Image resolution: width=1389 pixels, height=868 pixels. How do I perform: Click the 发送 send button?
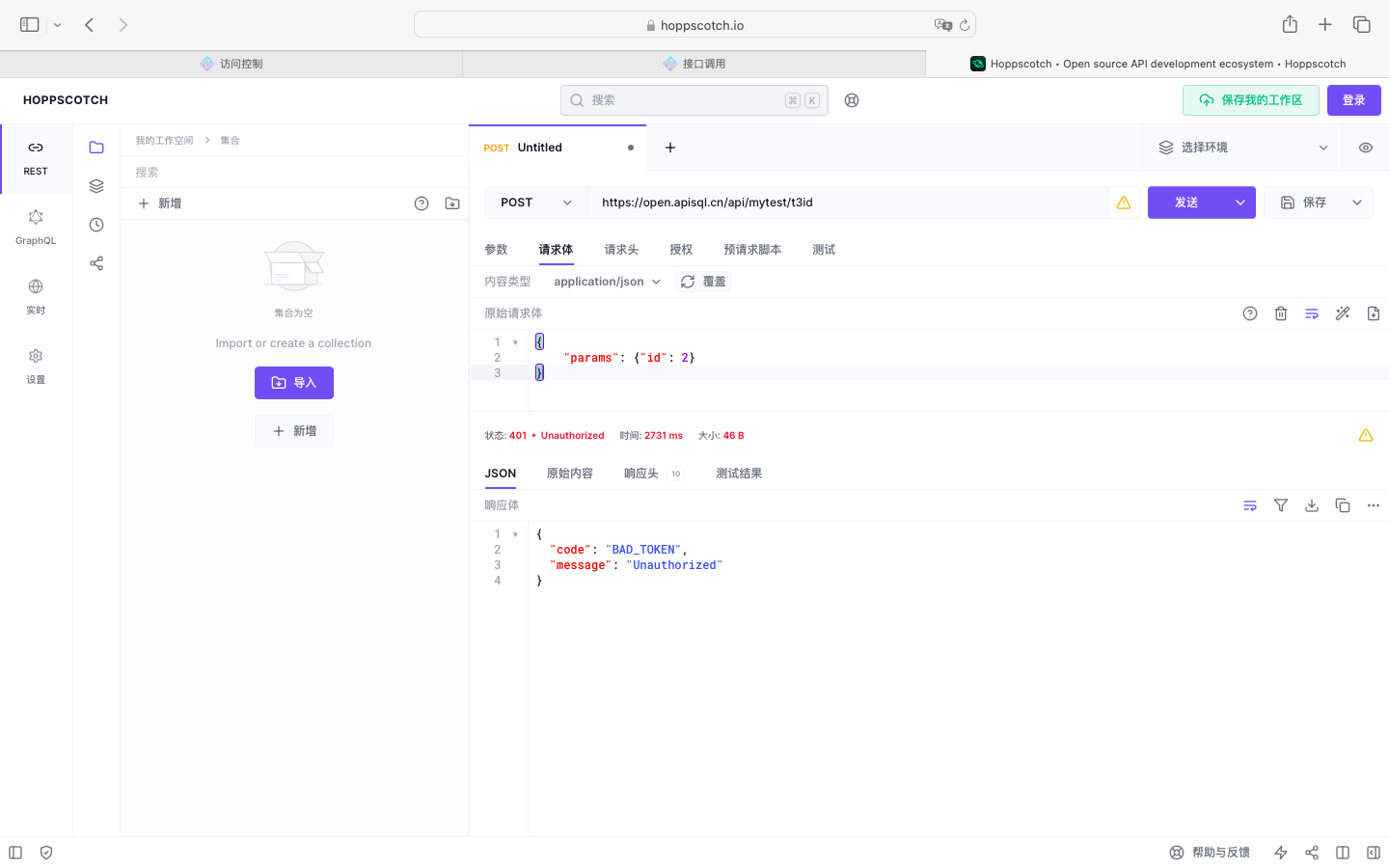tap(1186, 203)
